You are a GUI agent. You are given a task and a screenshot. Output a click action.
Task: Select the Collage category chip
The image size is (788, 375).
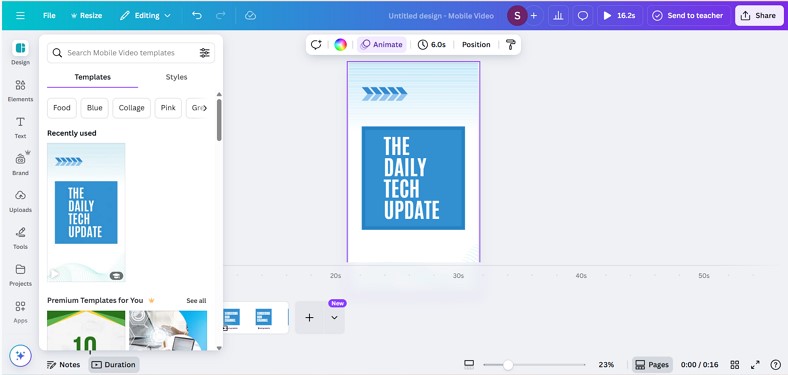tap(131, 108)
